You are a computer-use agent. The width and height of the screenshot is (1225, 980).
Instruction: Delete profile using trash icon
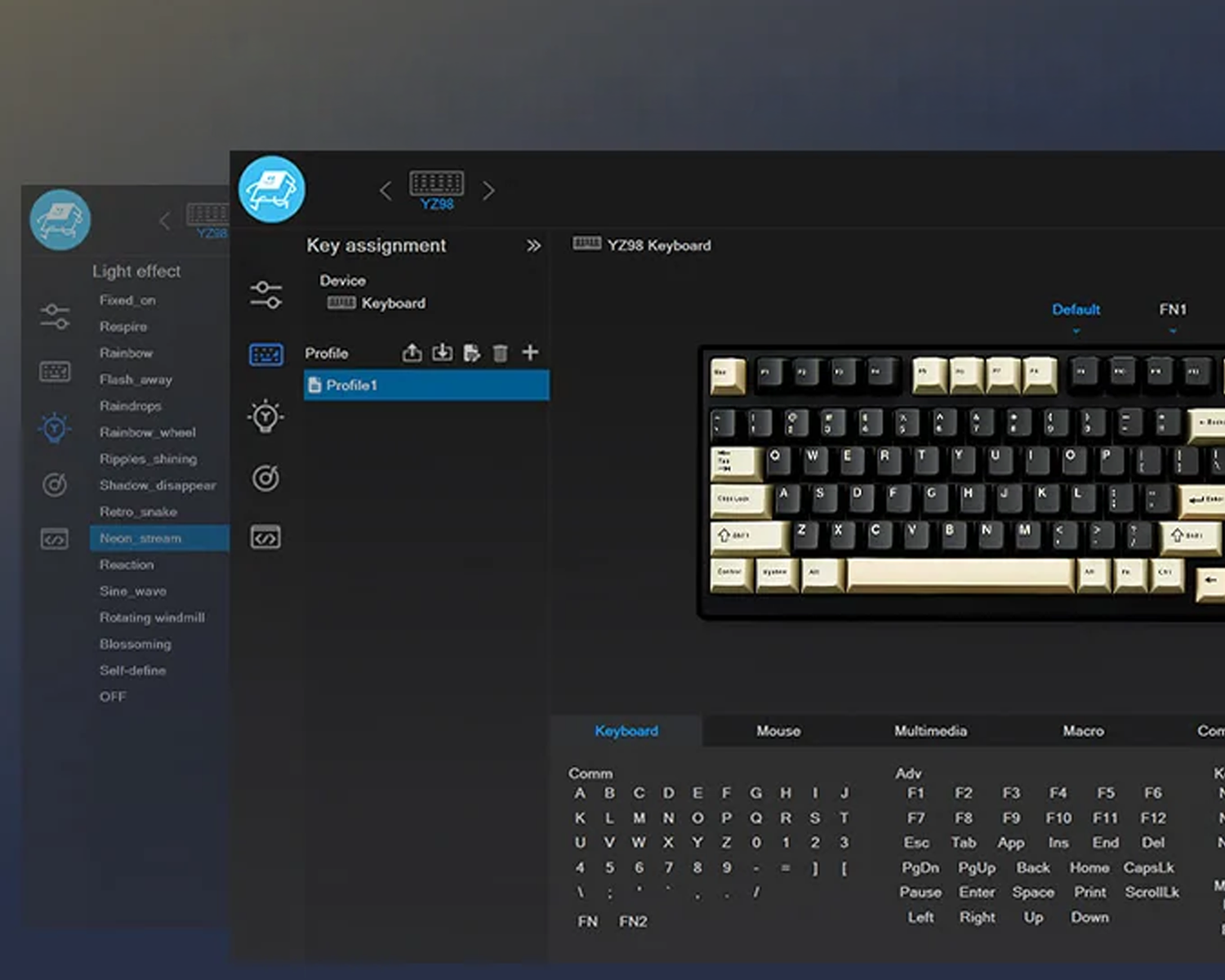coord(501,353)
